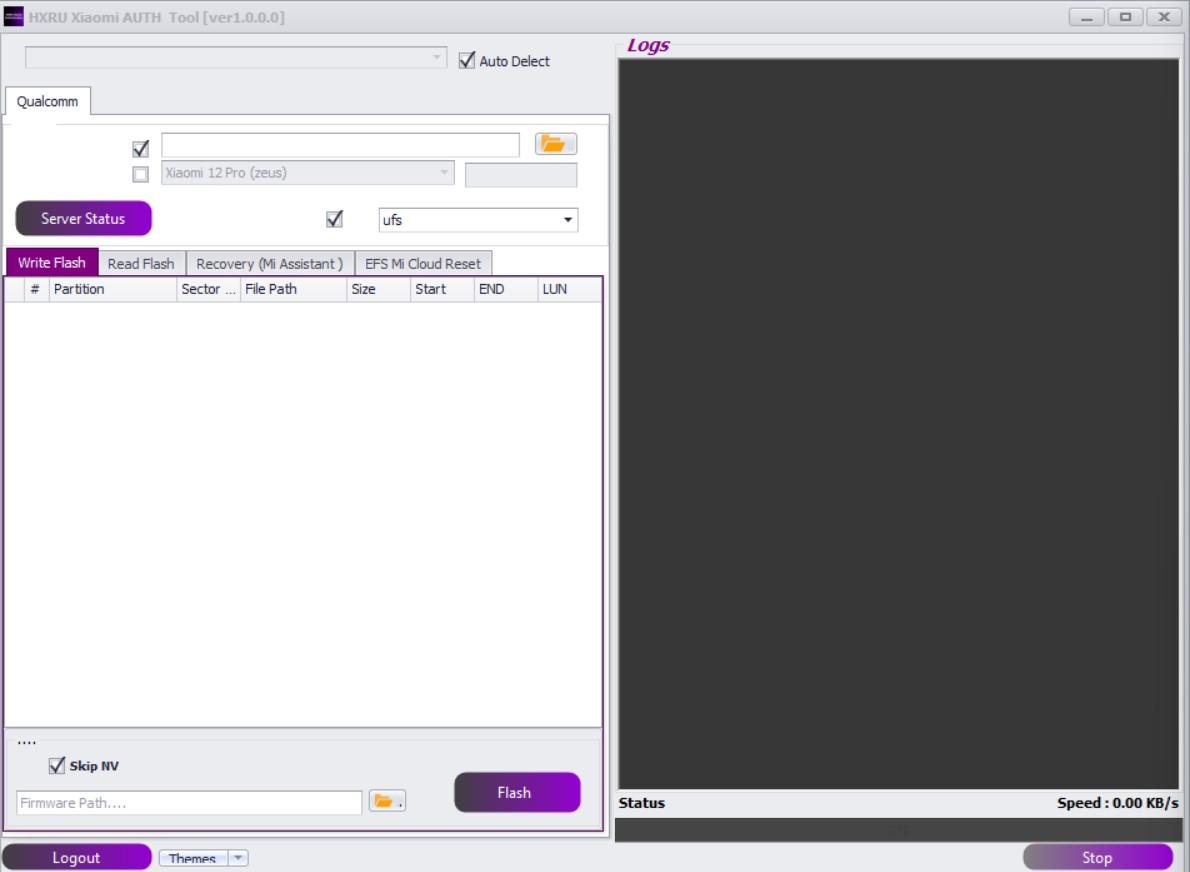
Task: Click the # column header
Action: [35, 289]
